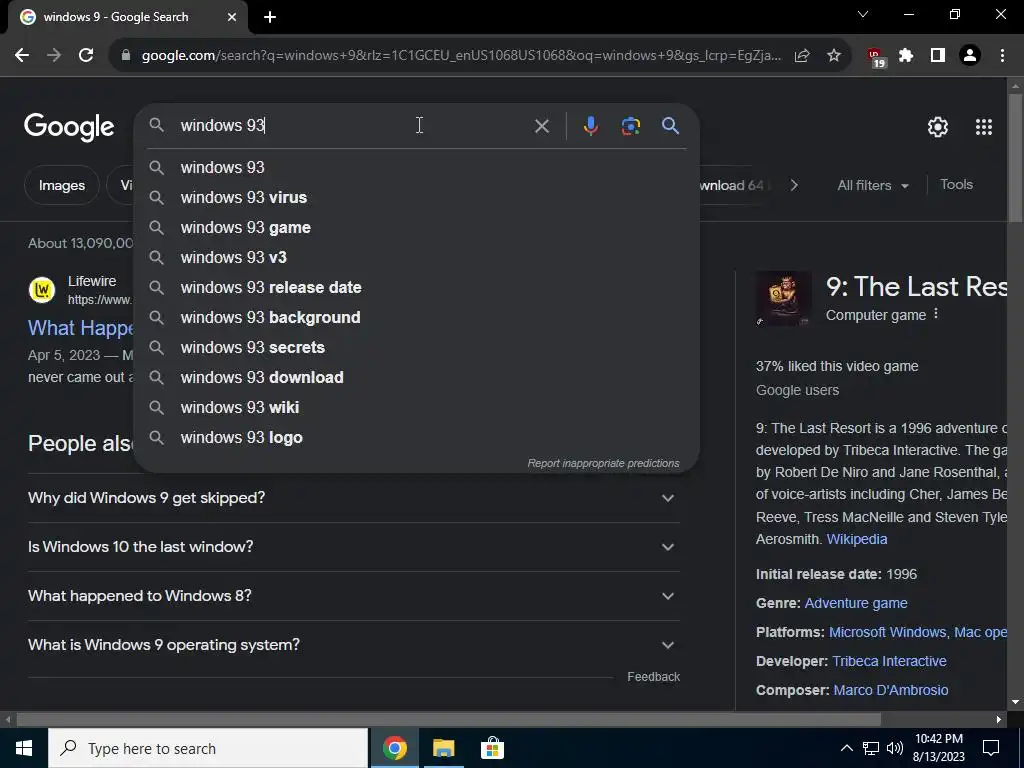Select suggestion 'windows 93 download'
The width and height of the screenshot is (1024, 768).
[x=417, y=377]
